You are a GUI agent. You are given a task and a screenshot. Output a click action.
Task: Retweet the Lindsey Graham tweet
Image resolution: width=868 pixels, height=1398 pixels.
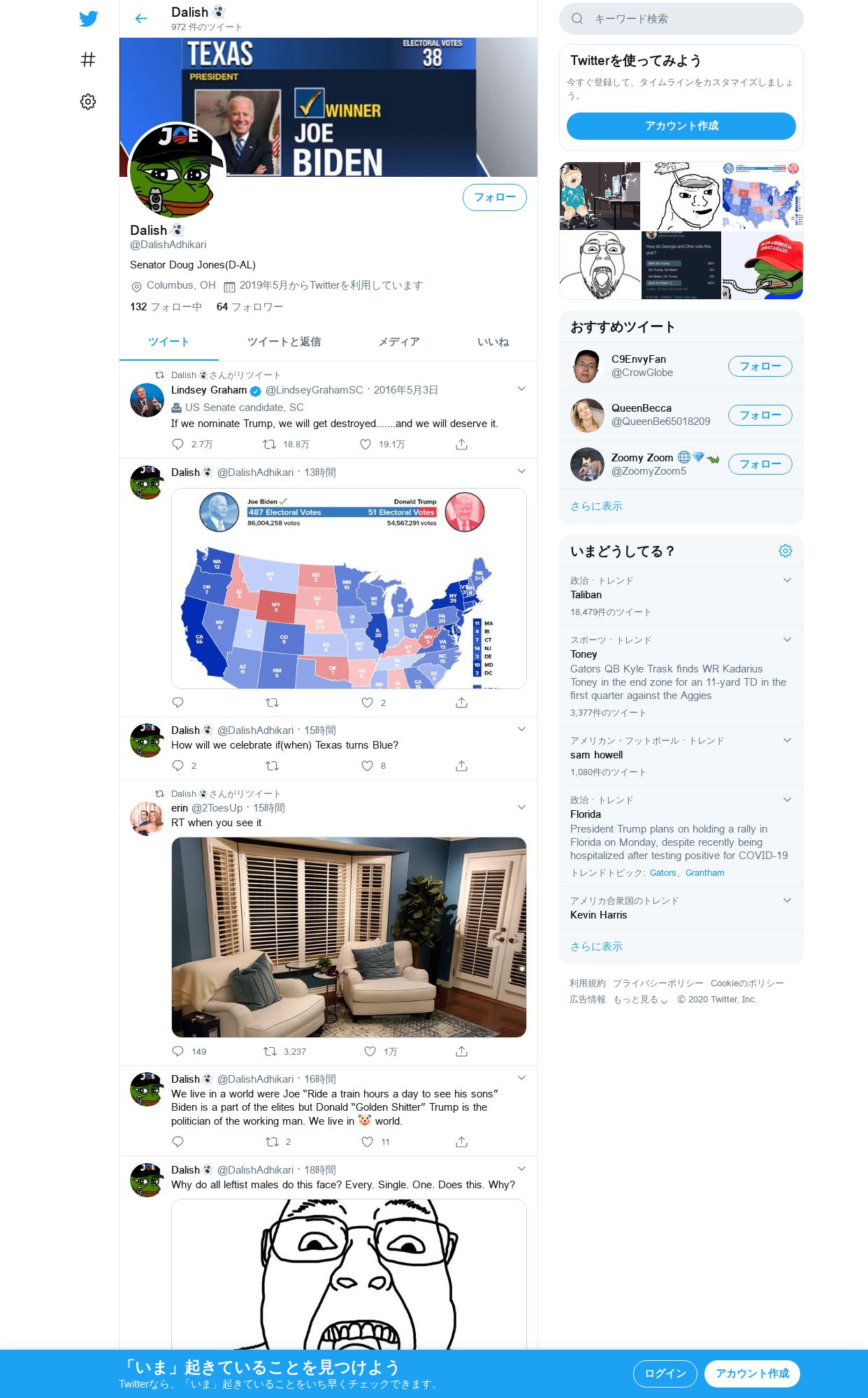coord(269,445)
